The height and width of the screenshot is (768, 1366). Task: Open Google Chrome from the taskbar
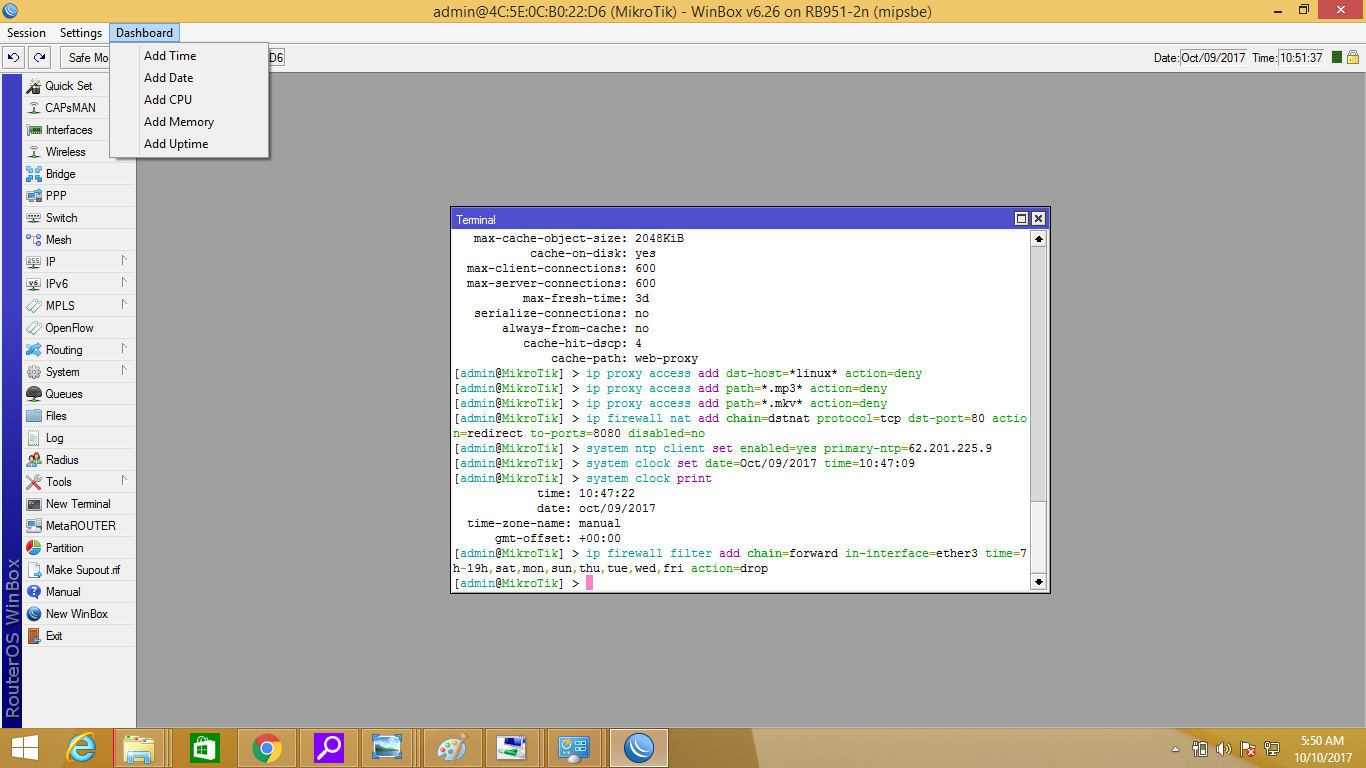(266, 748)
